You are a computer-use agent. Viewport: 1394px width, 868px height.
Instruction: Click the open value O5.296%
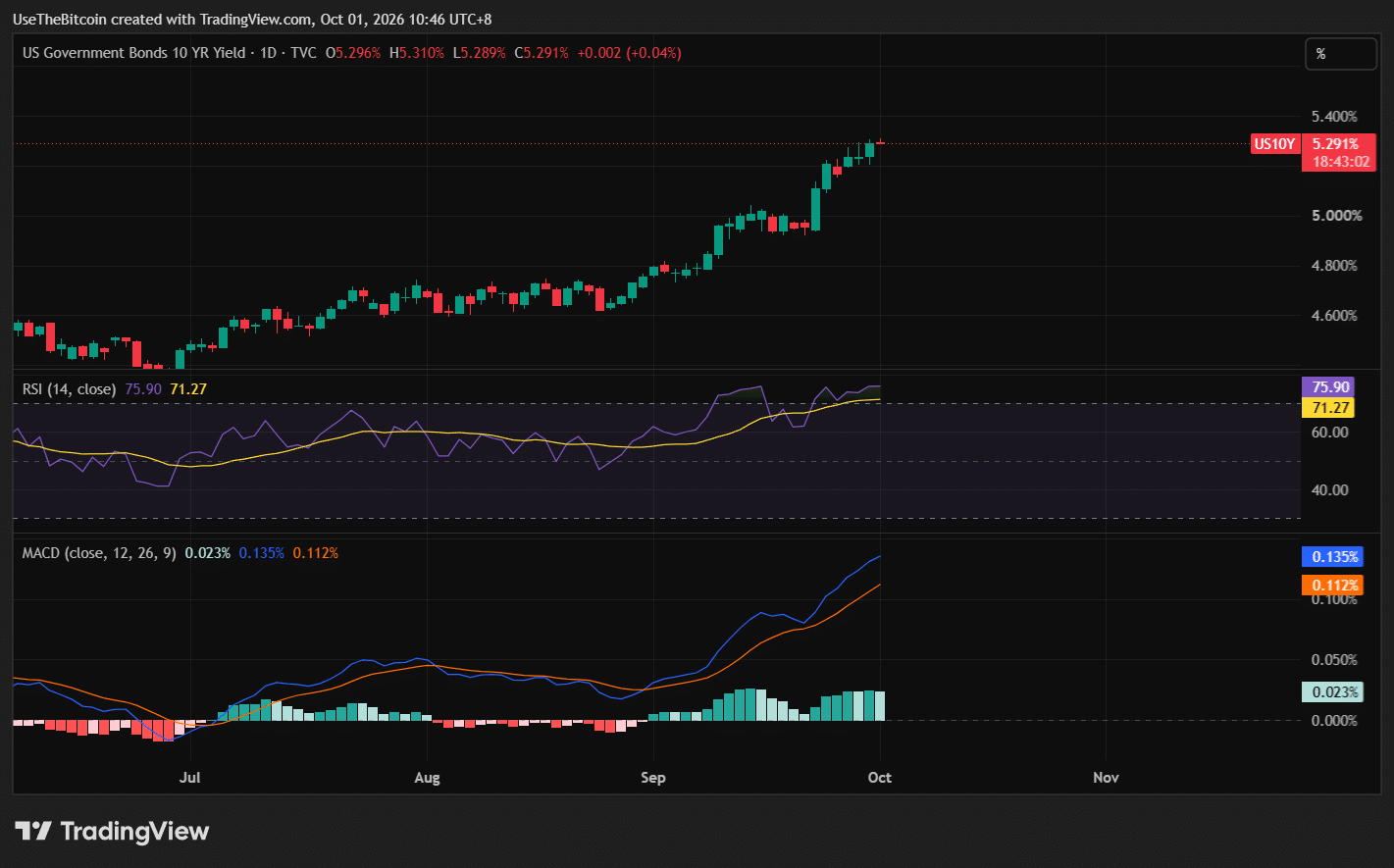click(353, 53)
